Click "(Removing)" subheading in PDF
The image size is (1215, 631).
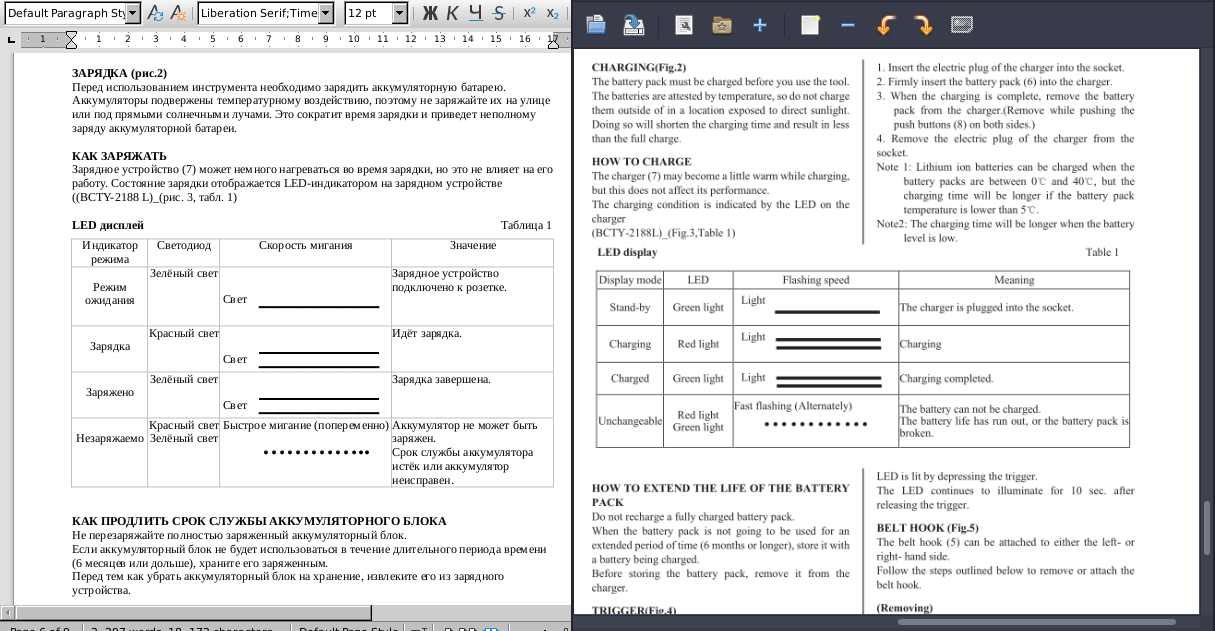point(904,608)
